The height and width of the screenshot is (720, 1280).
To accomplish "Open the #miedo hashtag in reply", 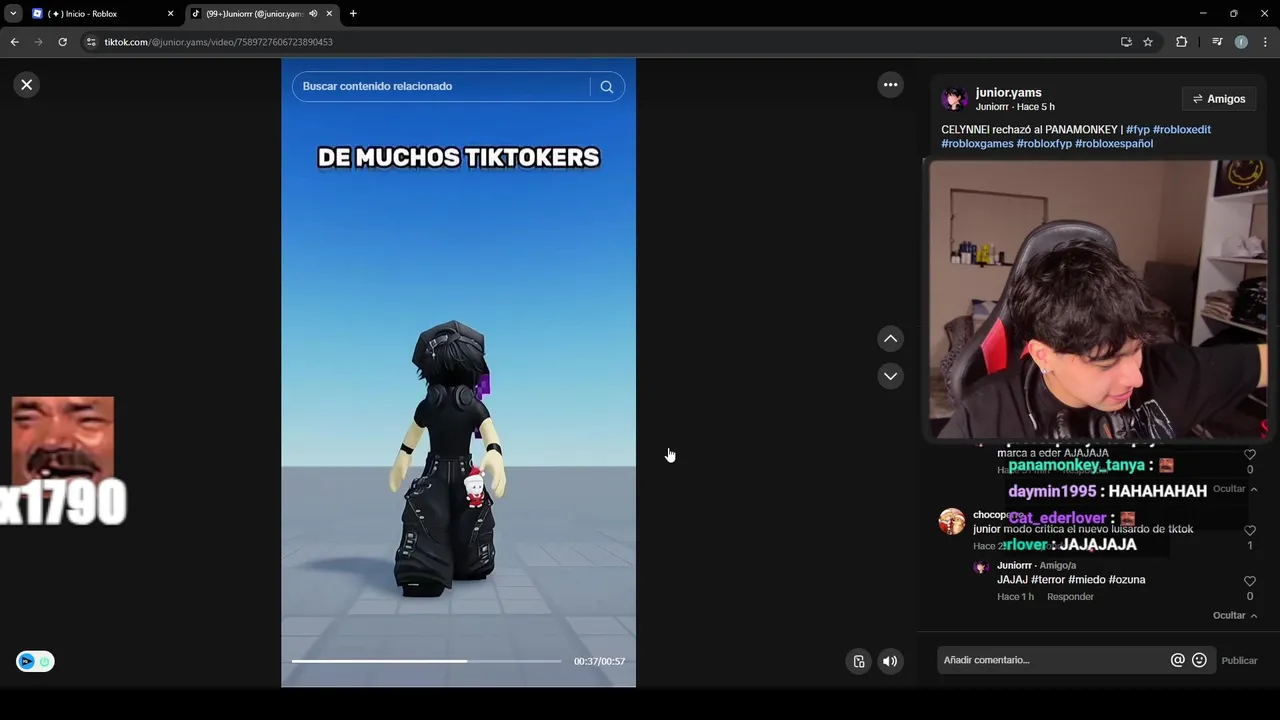I will [1087, 580].
